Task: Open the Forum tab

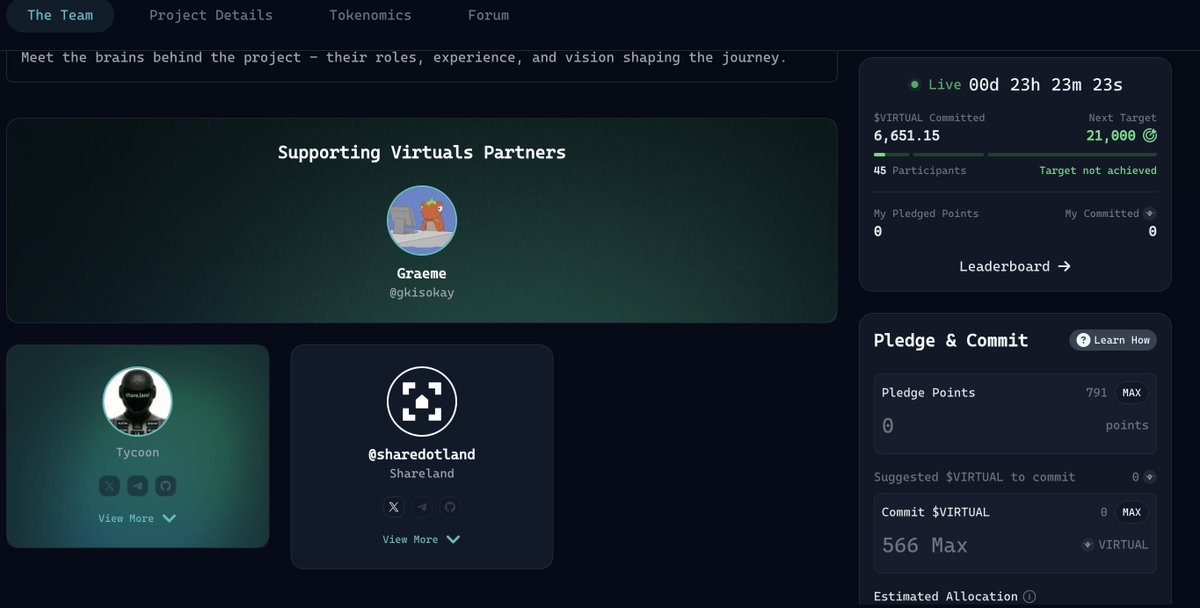Action: [488, 15]
